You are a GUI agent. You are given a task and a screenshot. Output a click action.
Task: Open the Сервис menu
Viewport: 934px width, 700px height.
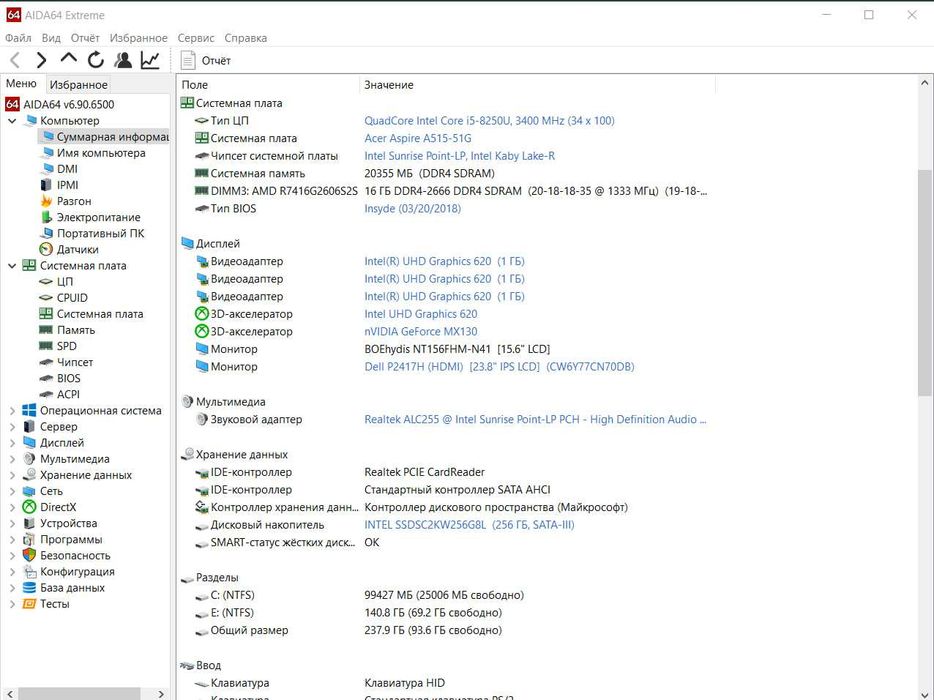point(196,38)
